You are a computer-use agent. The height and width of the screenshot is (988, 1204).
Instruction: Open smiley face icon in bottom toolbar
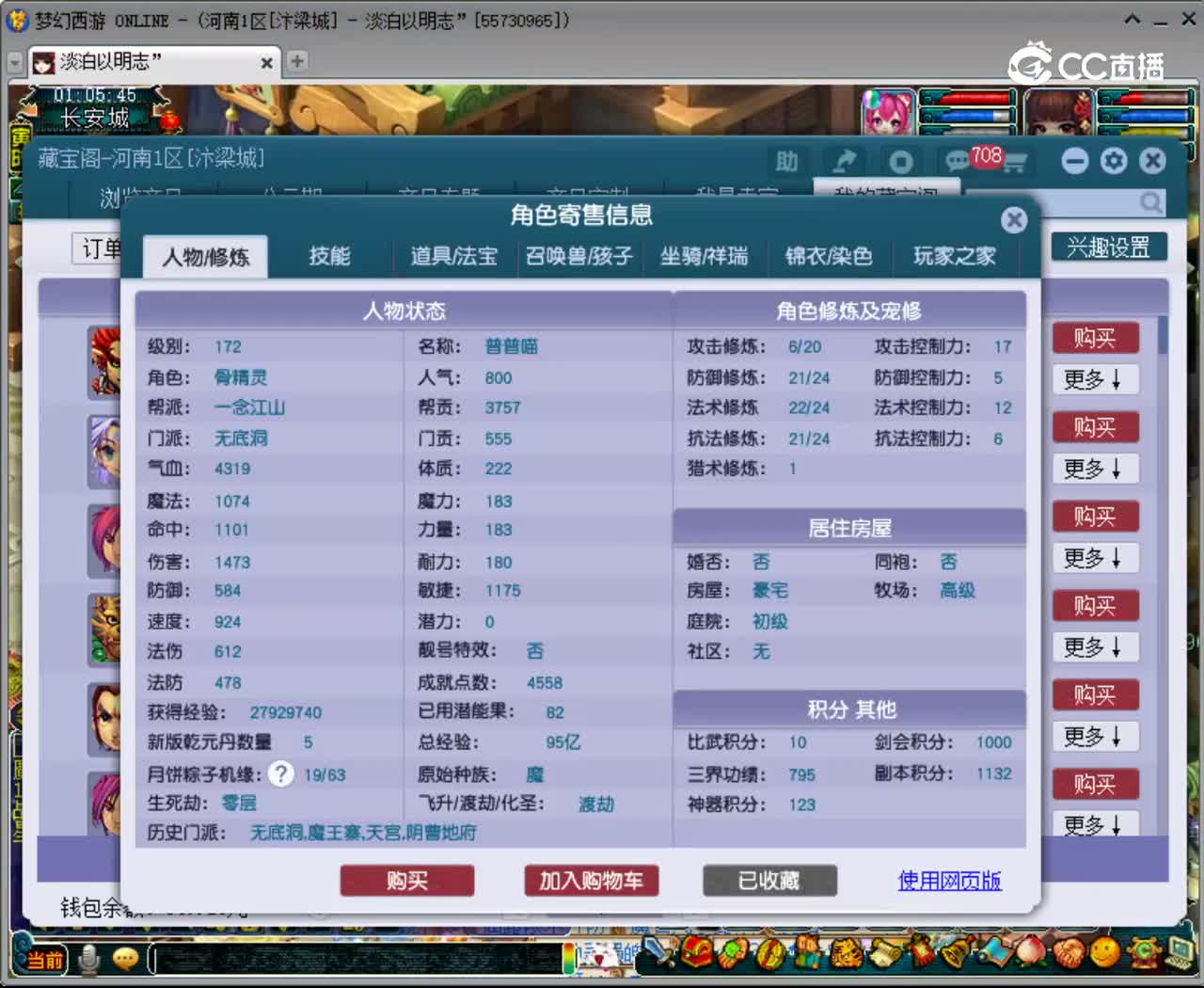tap(1104, 953)
